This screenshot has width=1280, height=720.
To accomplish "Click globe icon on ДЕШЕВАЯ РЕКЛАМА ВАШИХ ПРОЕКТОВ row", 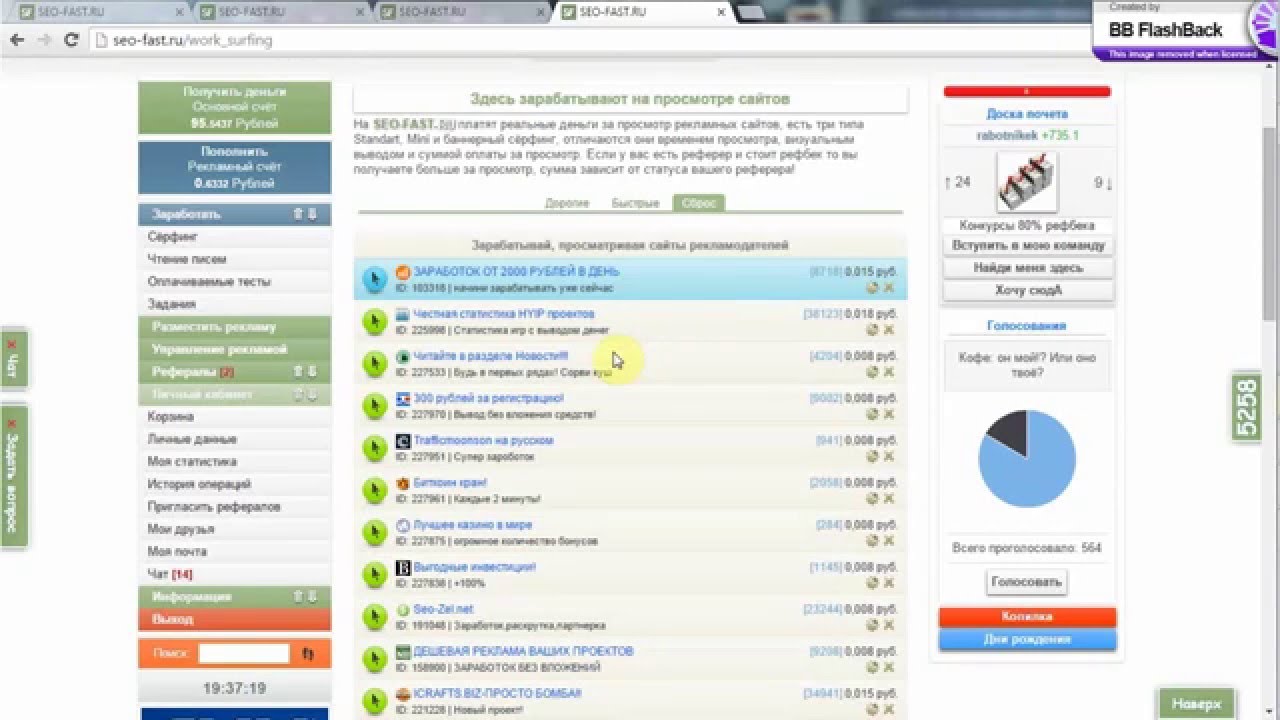I will pyautogui.click(x=872, y=668).
